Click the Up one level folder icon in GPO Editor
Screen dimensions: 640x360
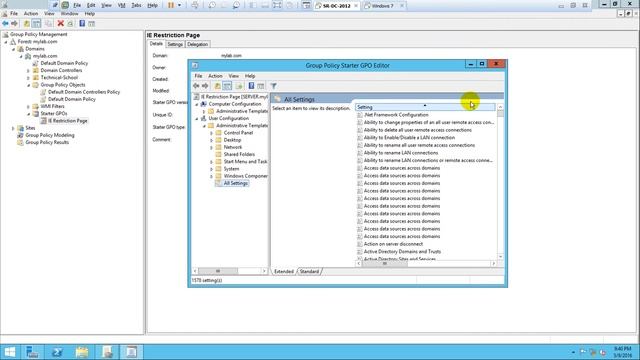(218, 86)
